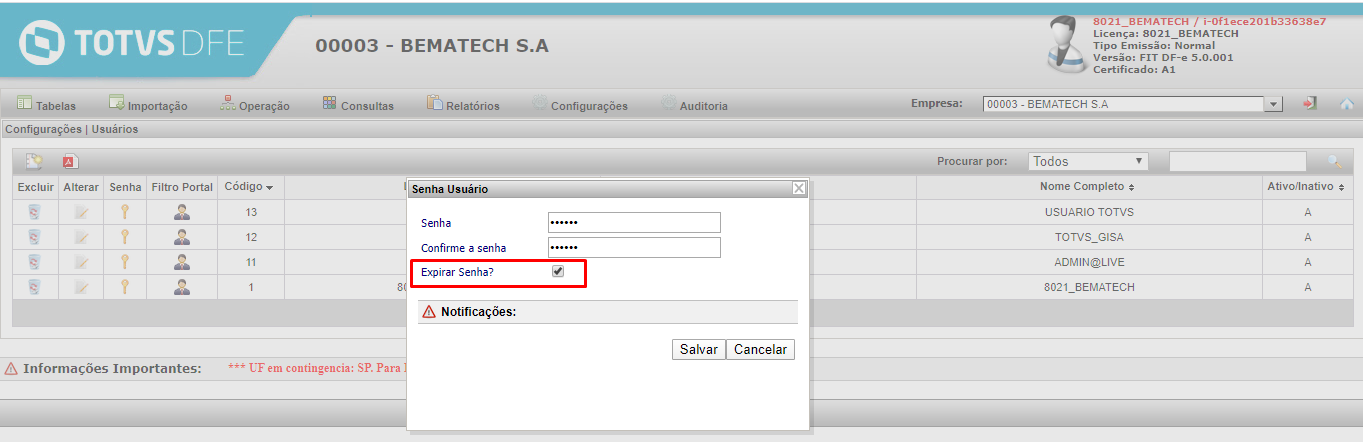This screenshot has width=1363, height=442.
Task: Open the Operação menu
Action: (255, 105)
